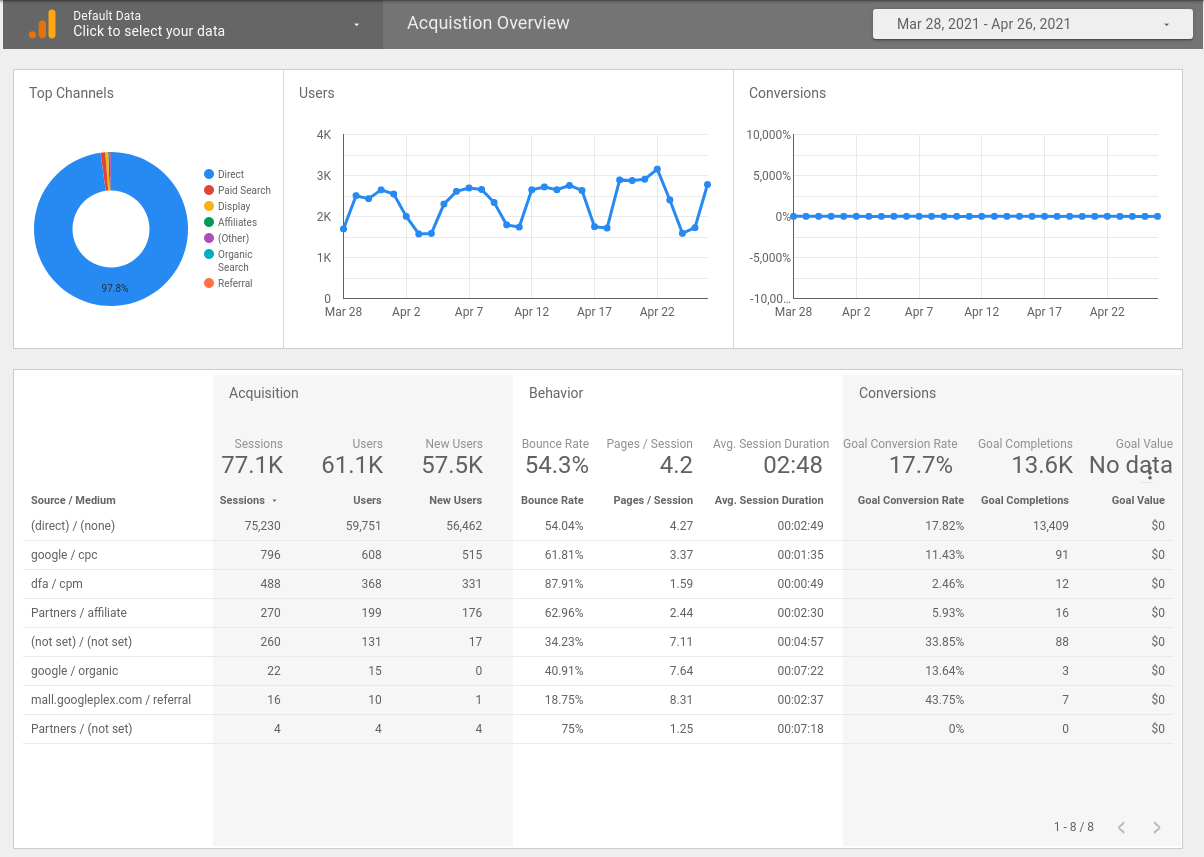The width and height of the screenshot is (1204, 857).
Task: Toggle the Display legend entry
Action: pyautogui.click(x=232, y=206)
